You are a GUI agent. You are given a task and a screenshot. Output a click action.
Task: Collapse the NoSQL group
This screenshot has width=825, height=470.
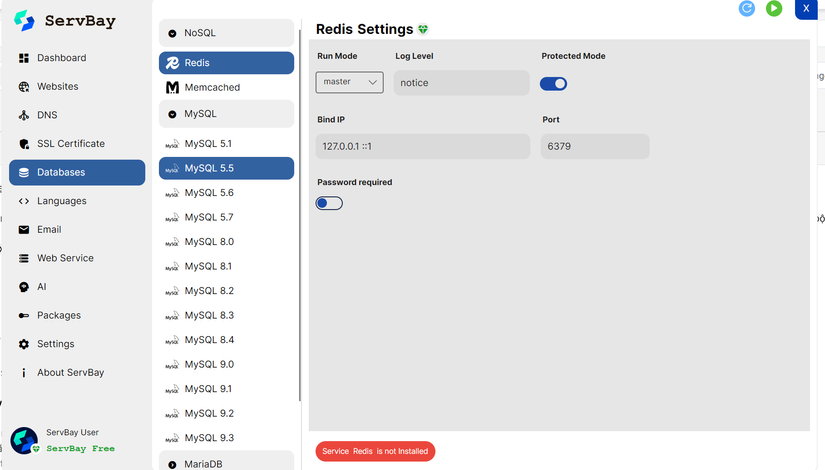click(226, 33)
